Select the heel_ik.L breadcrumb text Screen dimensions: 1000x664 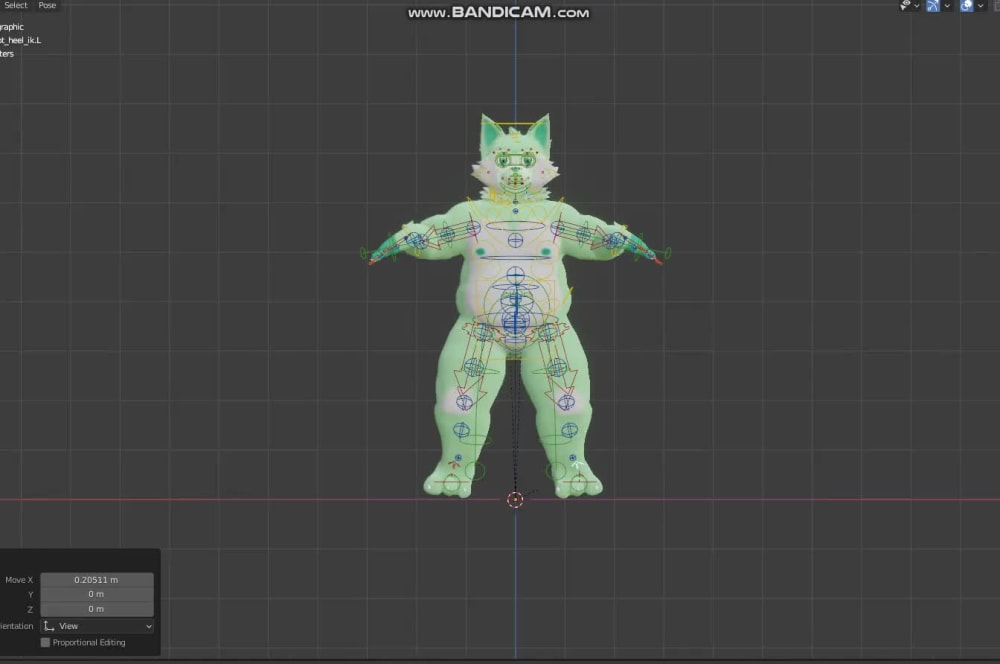20,40
